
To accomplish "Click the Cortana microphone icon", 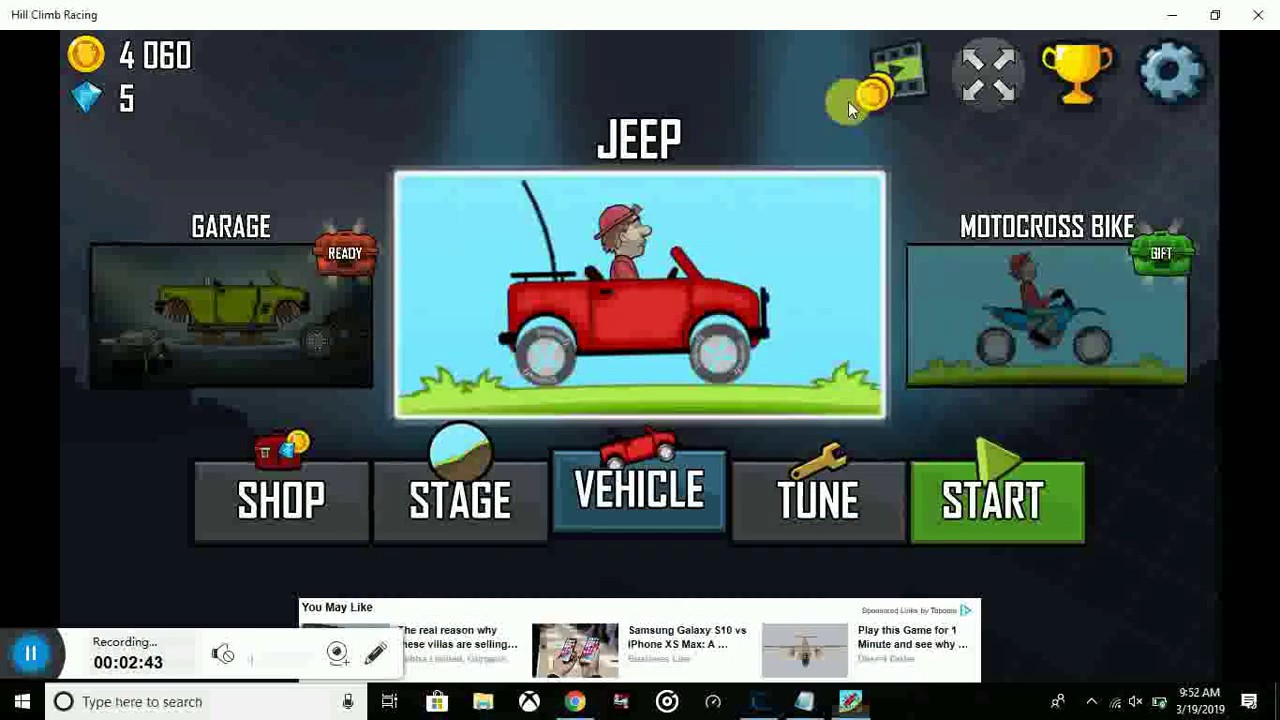I will (x=348, y=702).
